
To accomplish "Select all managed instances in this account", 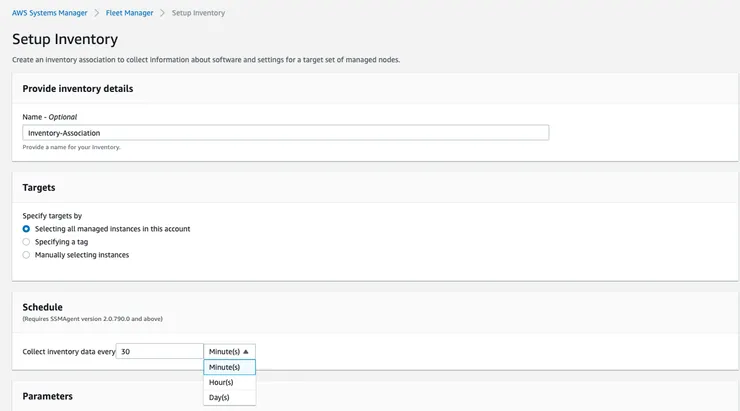I will [x=26, y=229].
